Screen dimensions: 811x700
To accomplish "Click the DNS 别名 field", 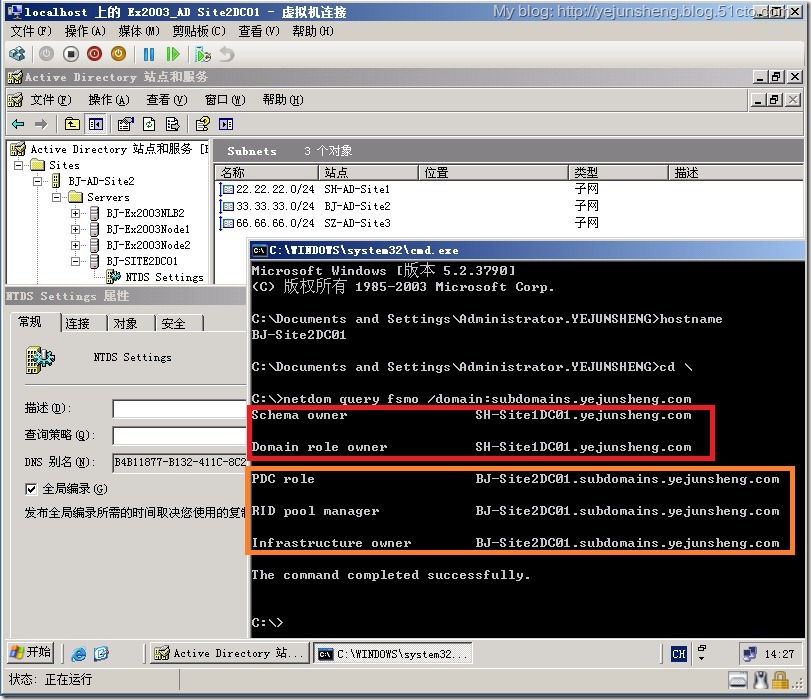I will (179, 462).
